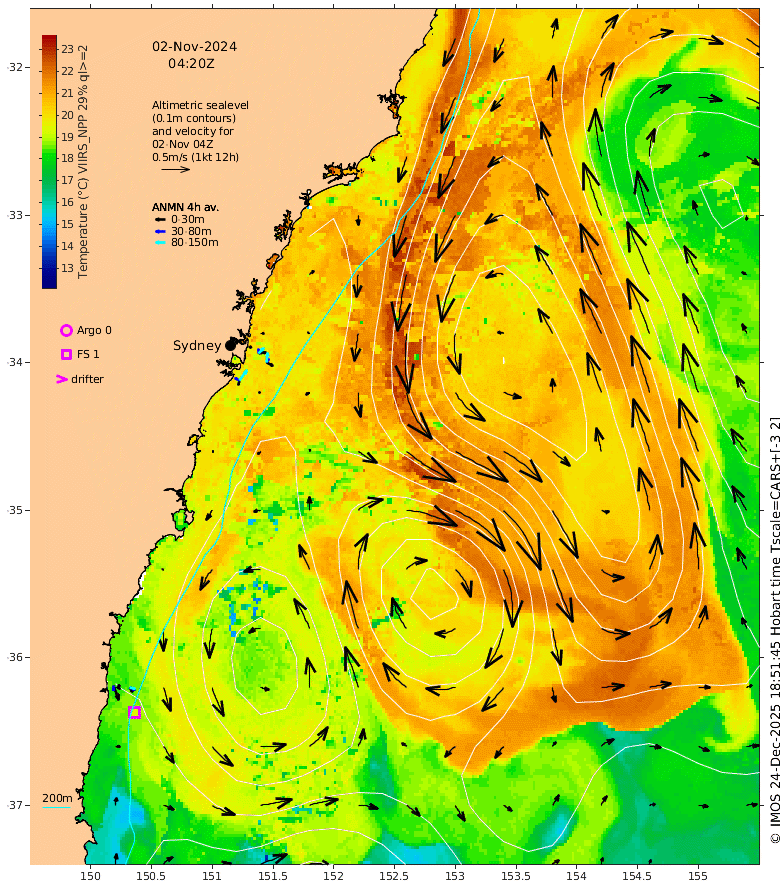The height and width of the screenshot is (890, 780).
Task: Click the 18 tick on the colorbar
Action: pos(68,158)
